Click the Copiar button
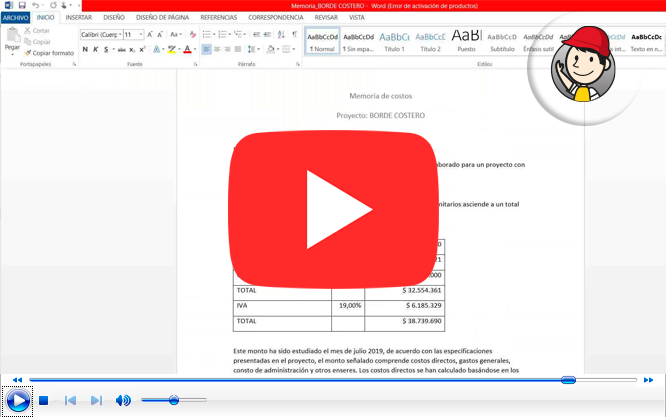The height and width of the screenshot is (417, 666). tap(37, 42)
